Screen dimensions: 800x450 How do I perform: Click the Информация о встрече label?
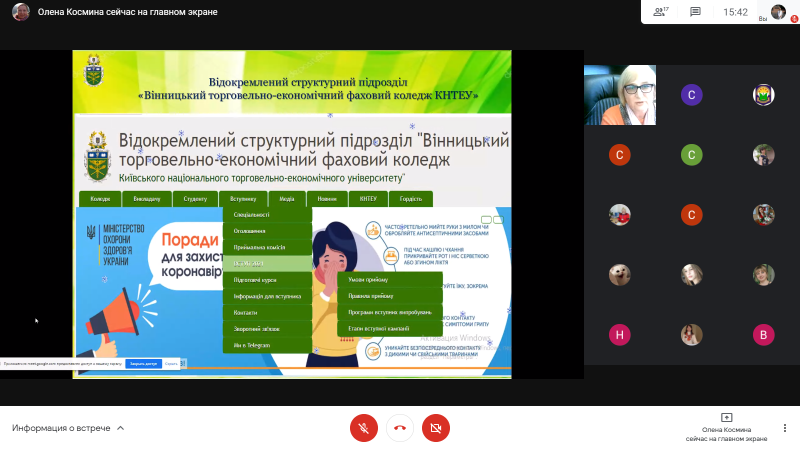(61, 428)
